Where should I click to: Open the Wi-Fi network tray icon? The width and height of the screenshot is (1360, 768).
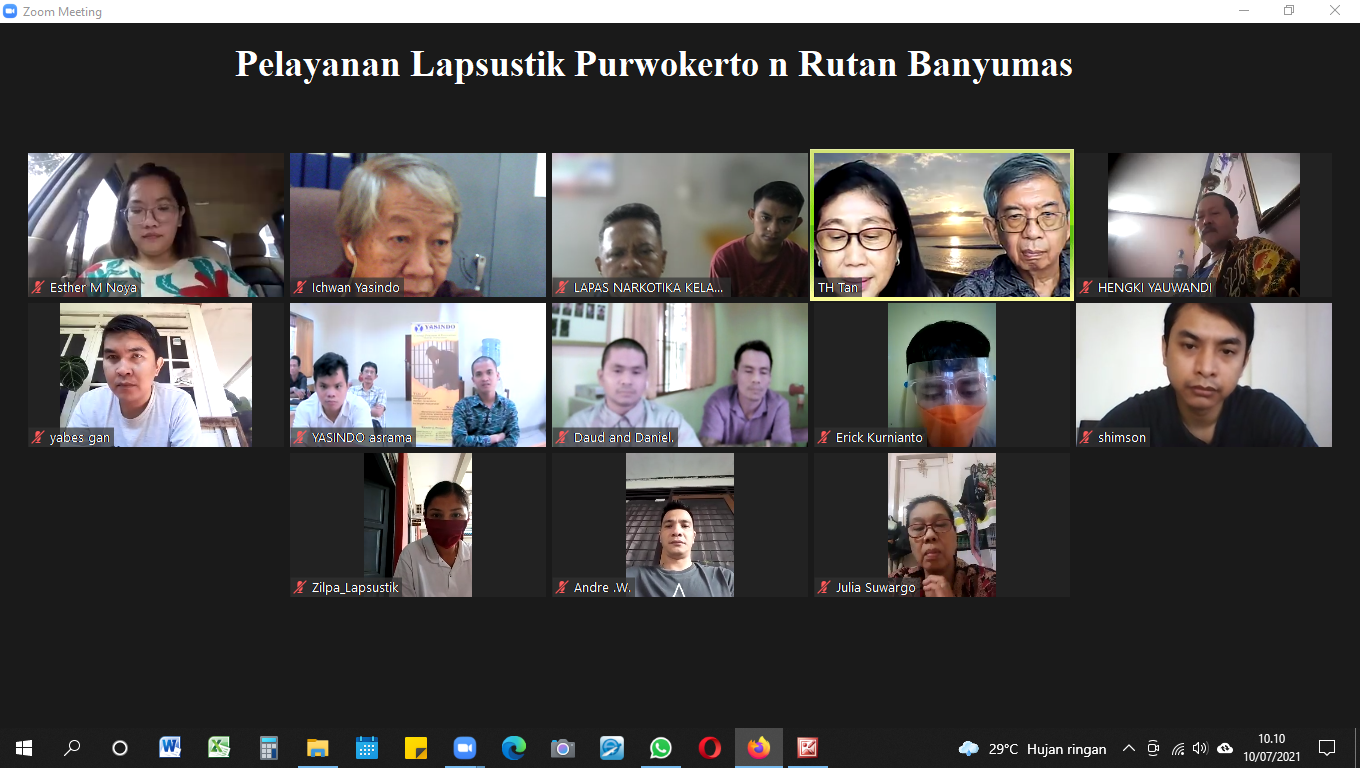[x=1177, y=748]
